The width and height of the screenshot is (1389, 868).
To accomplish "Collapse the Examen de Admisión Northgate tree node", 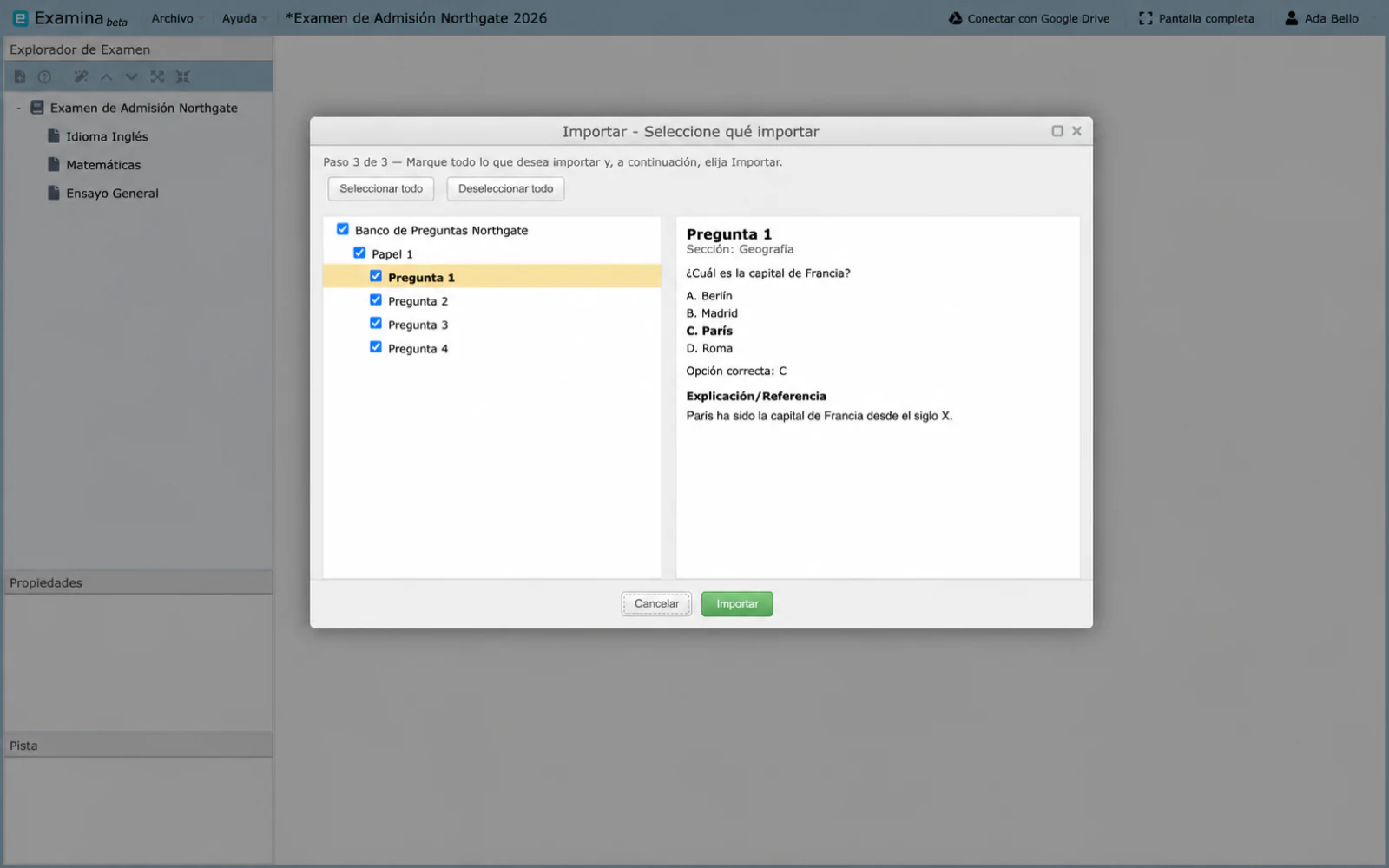I will pyautogui.click(x=18, y=108).
